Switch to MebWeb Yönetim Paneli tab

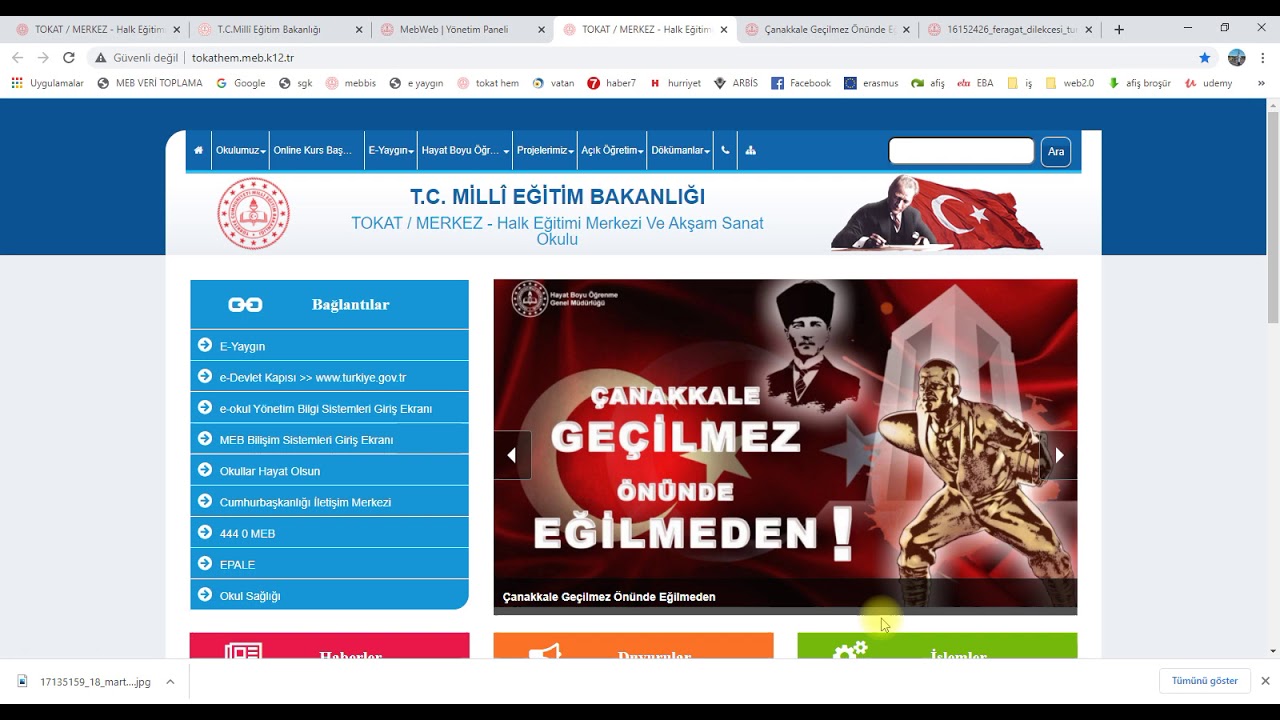tap(461, 30)
